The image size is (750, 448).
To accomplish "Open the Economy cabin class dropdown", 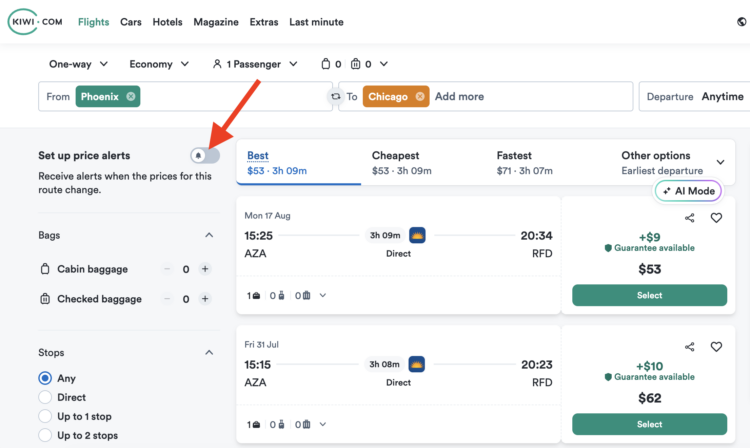I will (159, 64).
